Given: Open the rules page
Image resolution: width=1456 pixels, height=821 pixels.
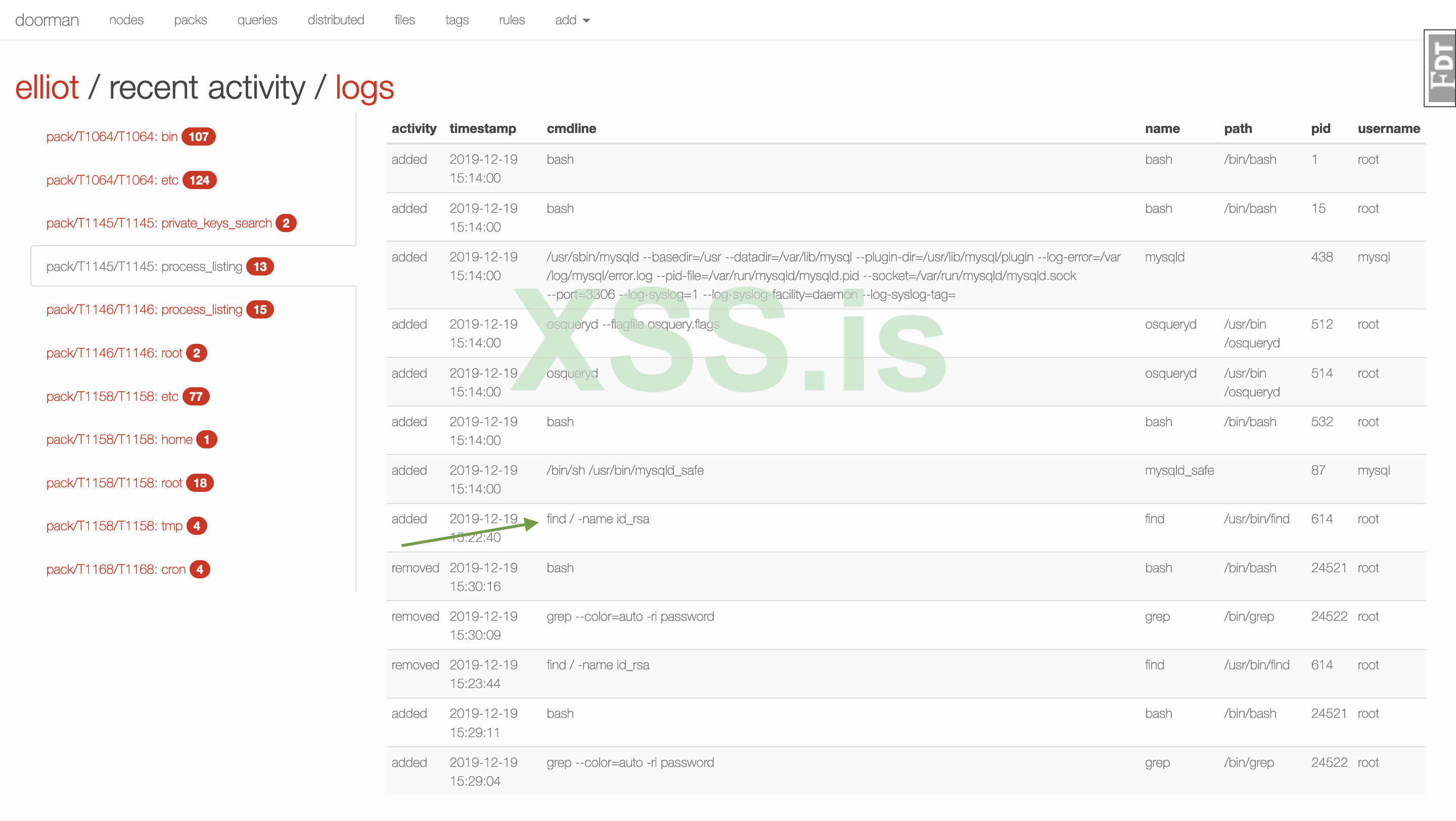Looking at the screenshot, I should pos(511,20).
